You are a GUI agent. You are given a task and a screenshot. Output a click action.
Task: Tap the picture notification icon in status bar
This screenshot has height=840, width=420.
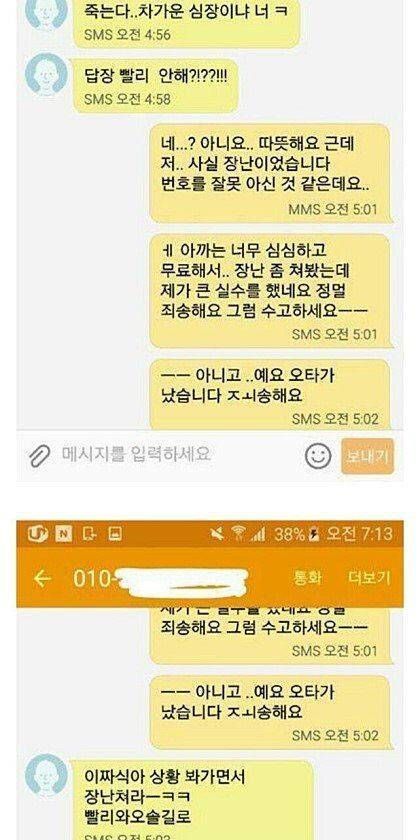point(115,534)
